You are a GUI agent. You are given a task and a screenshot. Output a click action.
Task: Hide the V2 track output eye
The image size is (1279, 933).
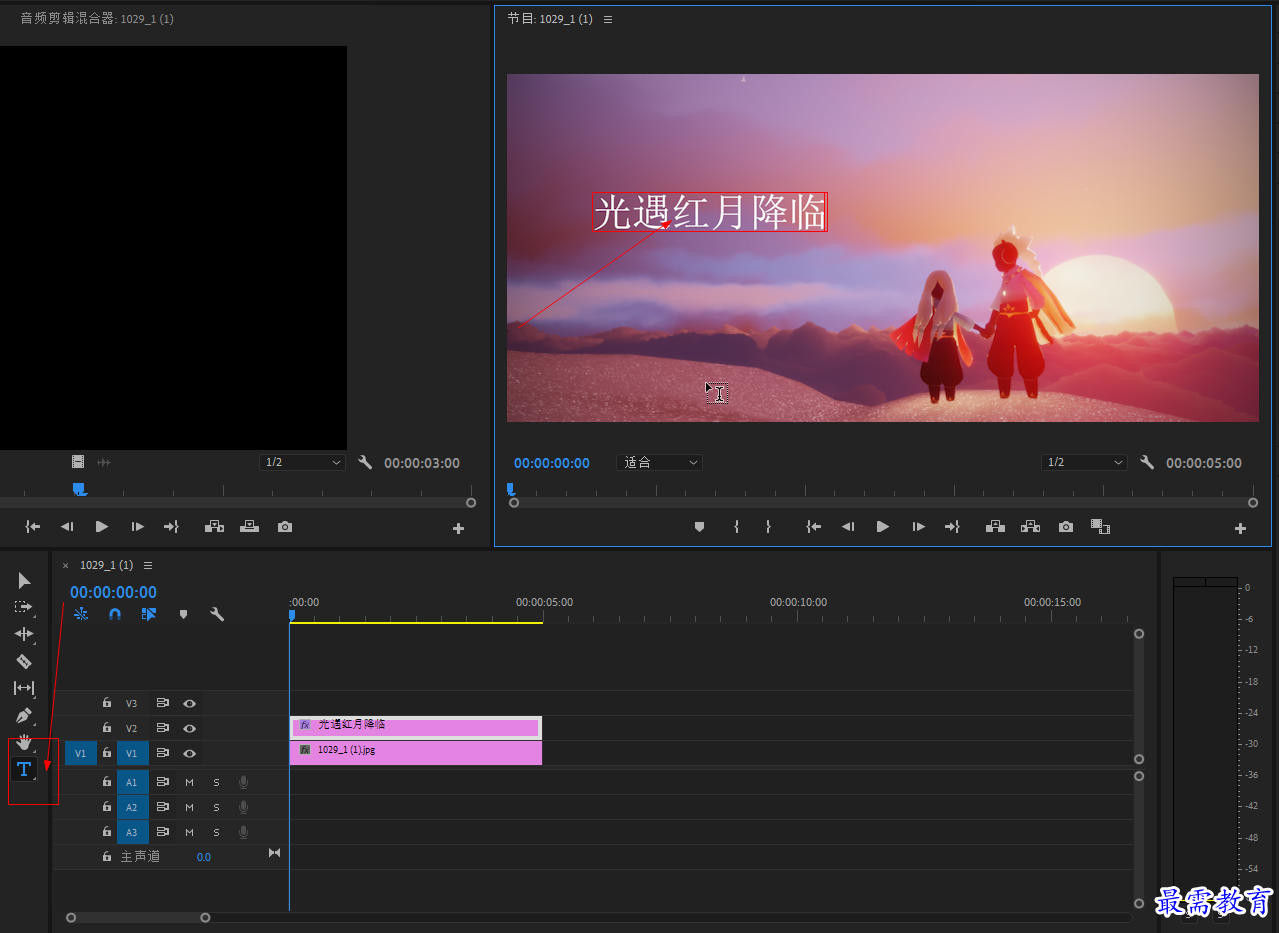189,729
